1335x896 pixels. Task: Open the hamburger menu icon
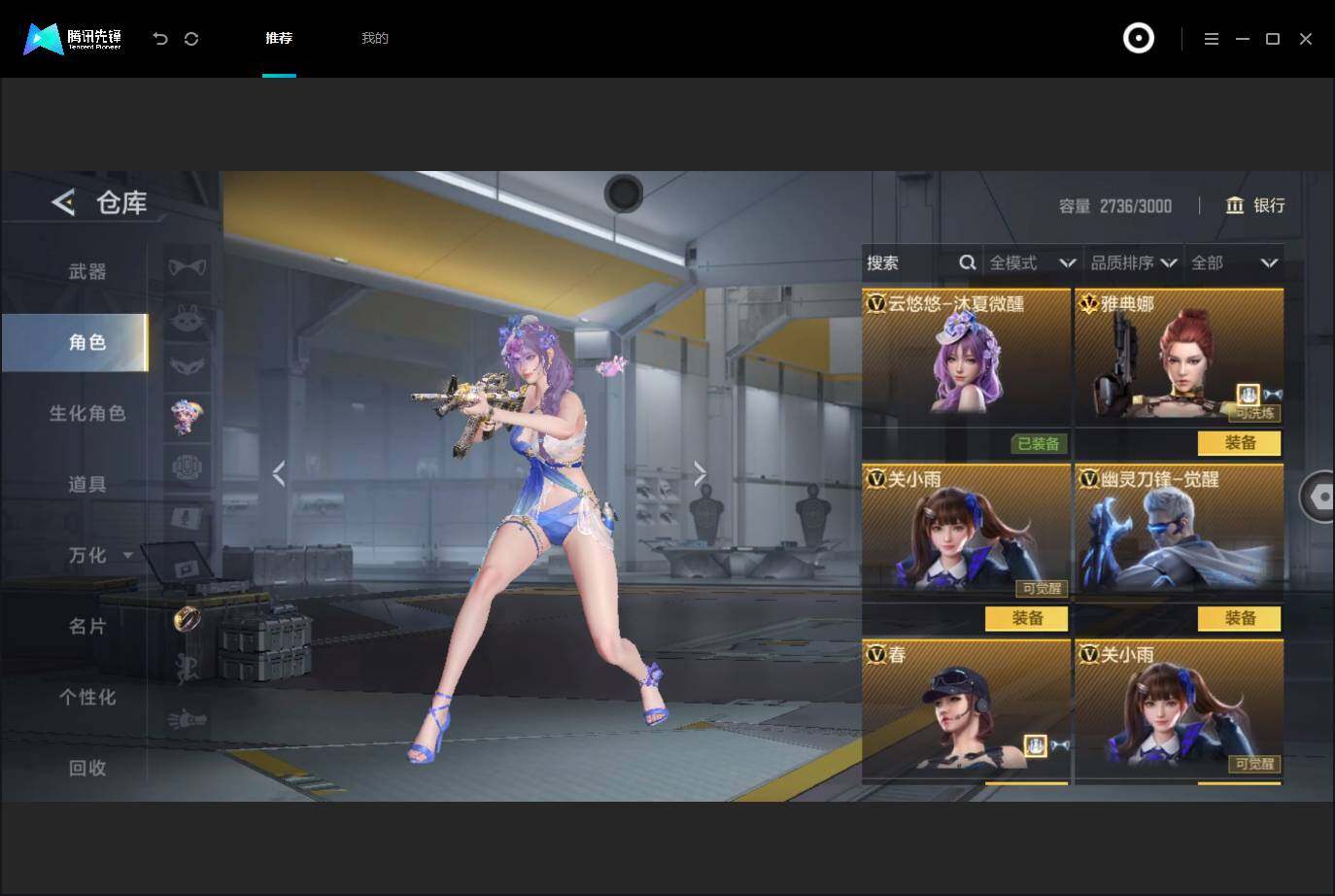tap(1212, 39)
